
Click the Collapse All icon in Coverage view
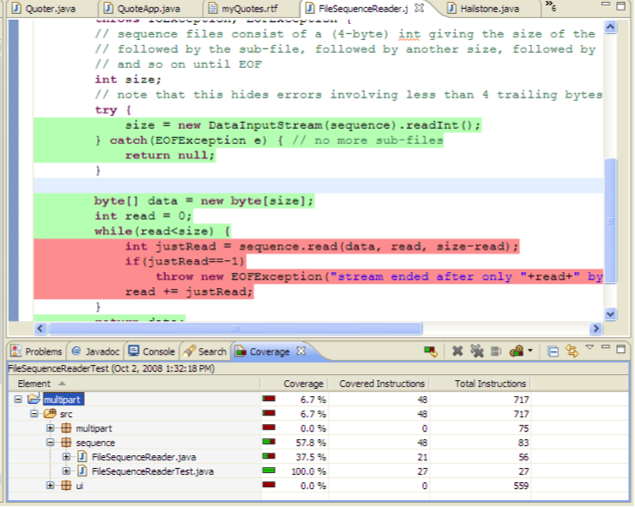[553, 351]
